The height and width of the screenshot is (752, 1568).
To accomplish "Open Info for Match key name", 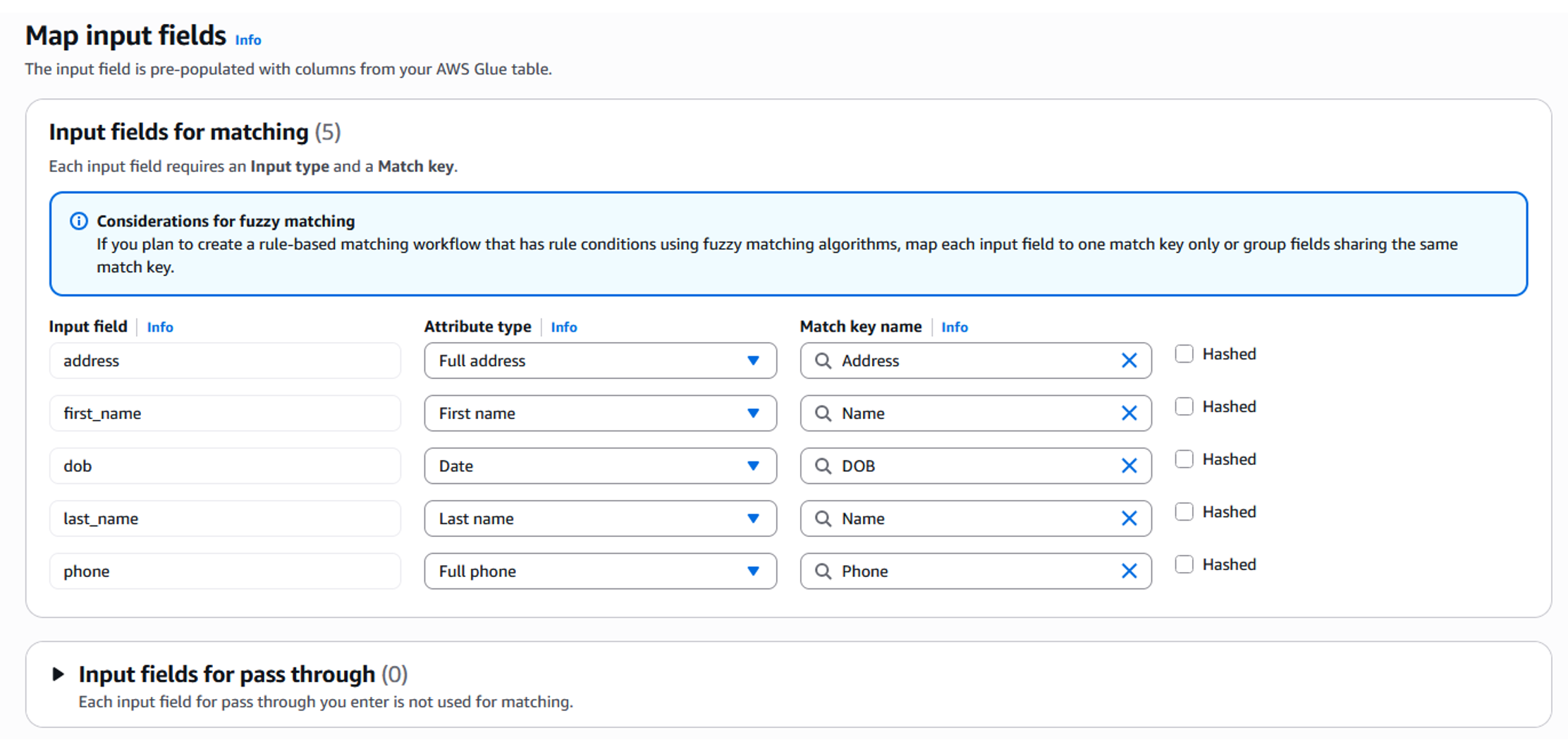I will [955, 327].
